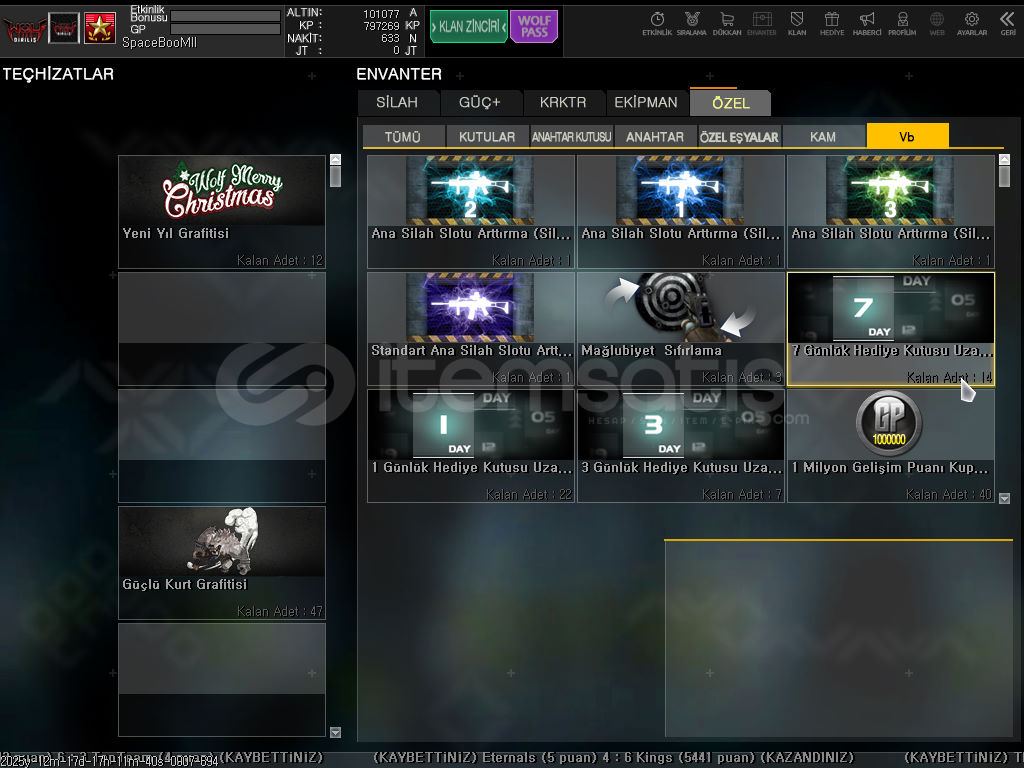Go back with the Geri arrow
The image size is (1024, 768).
[1008, 24]
